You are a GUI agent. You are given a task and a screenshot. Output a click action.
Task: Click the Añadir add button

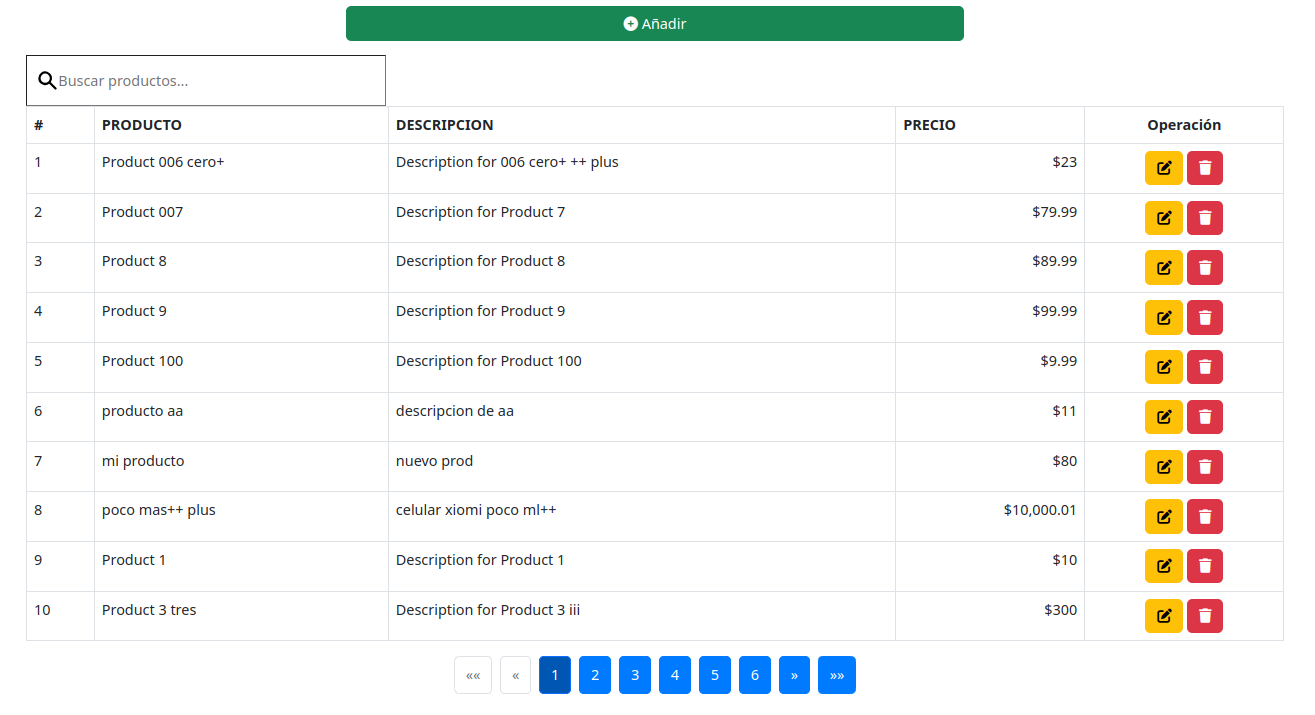pyautogui.click(x=655, y=24)
